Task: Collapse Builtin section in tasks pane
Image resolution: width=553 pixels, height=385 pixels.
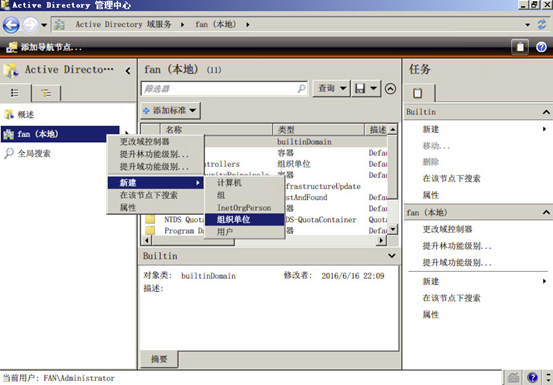Action: coord(546,112)
